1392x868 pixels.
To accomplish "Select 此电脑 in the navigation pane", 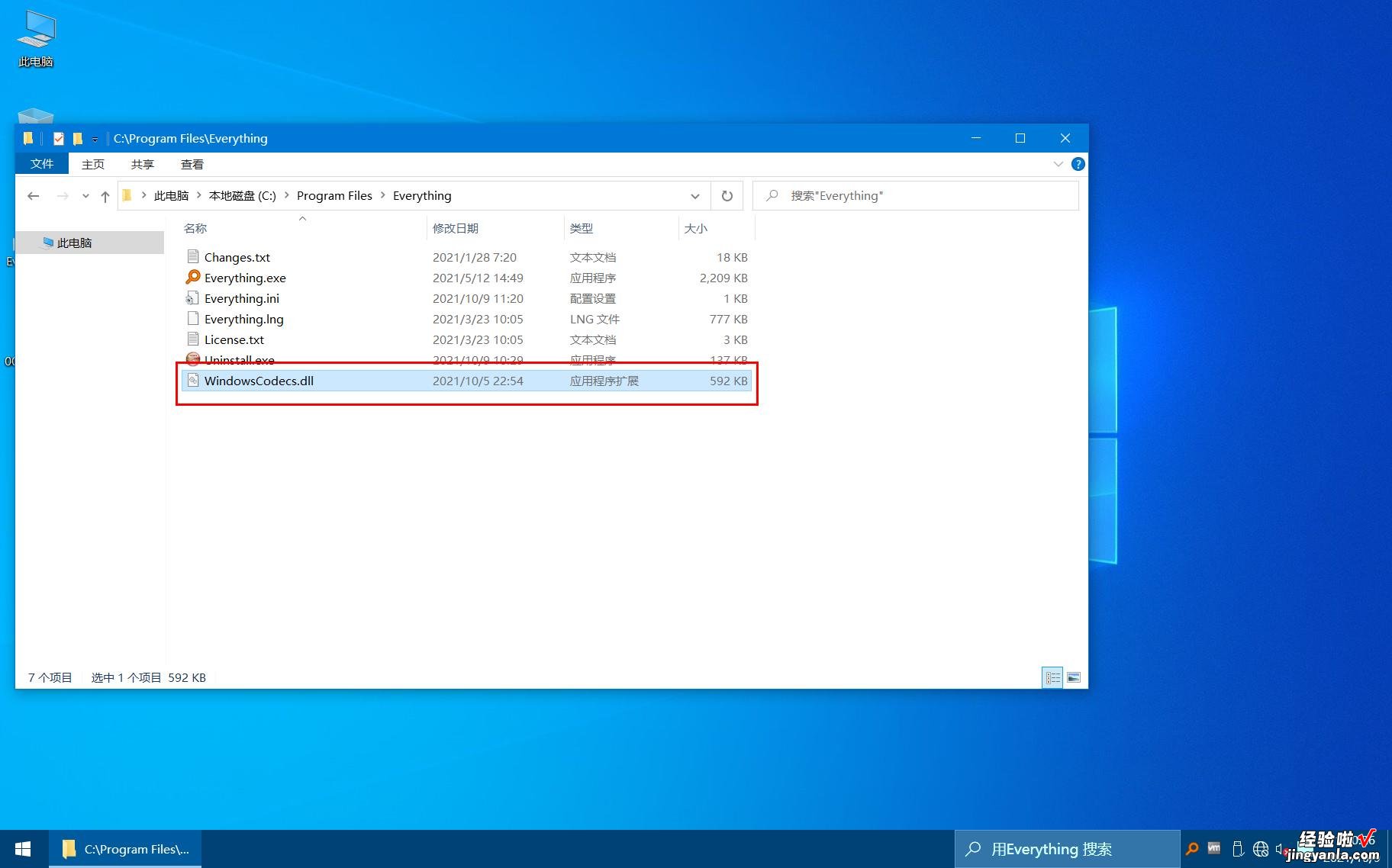I will 90,243.
